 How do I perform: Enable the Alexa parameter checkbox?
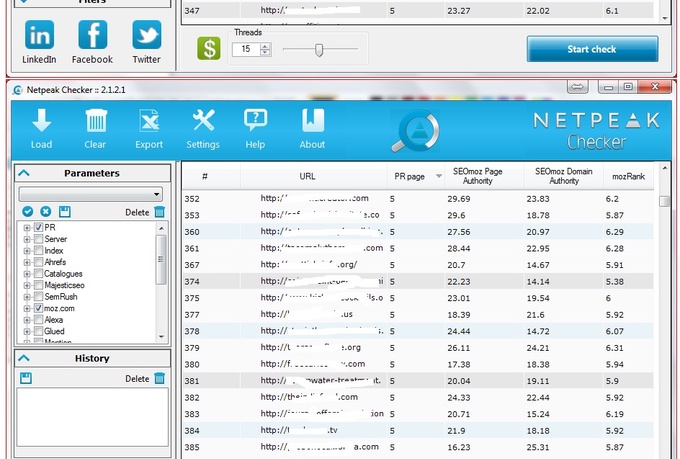38,320
